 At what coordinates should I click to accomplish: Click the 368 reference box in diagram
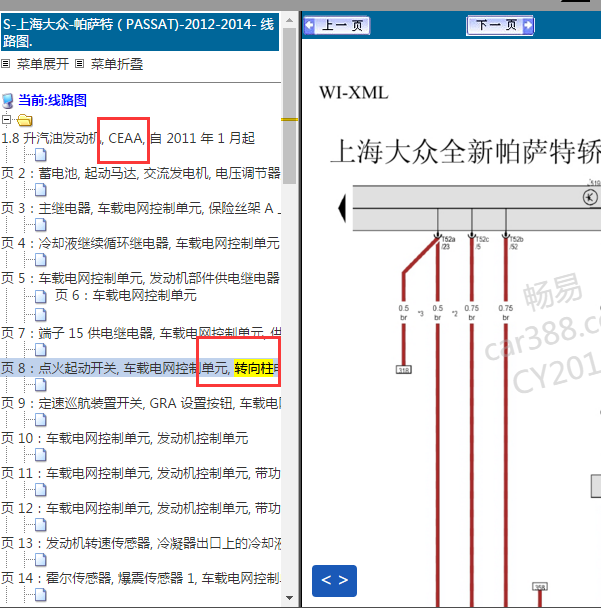click(x=540, y=587)
